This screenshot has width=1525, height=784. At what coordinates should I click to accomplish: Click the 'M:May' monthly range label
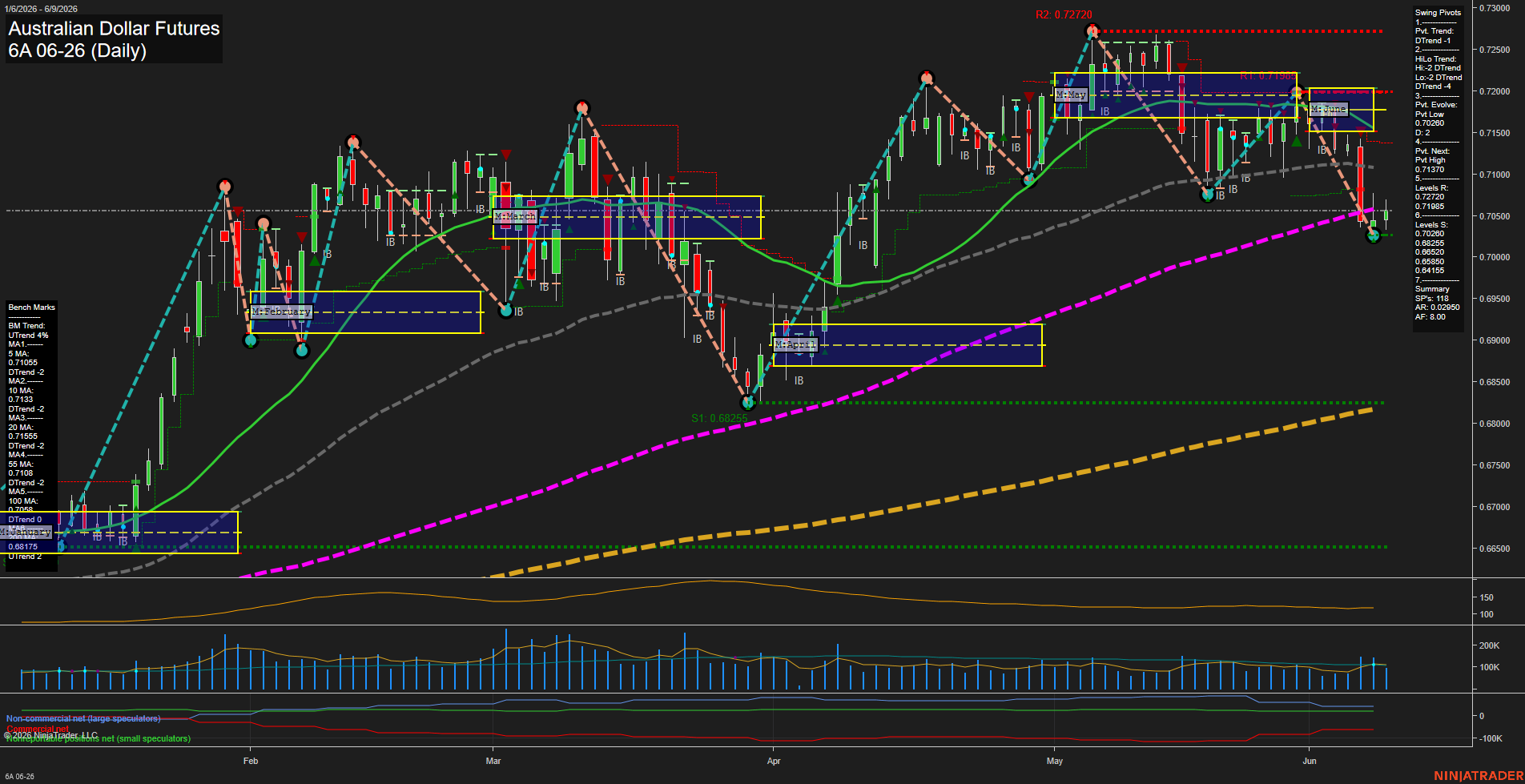[x=1071, y=94]
